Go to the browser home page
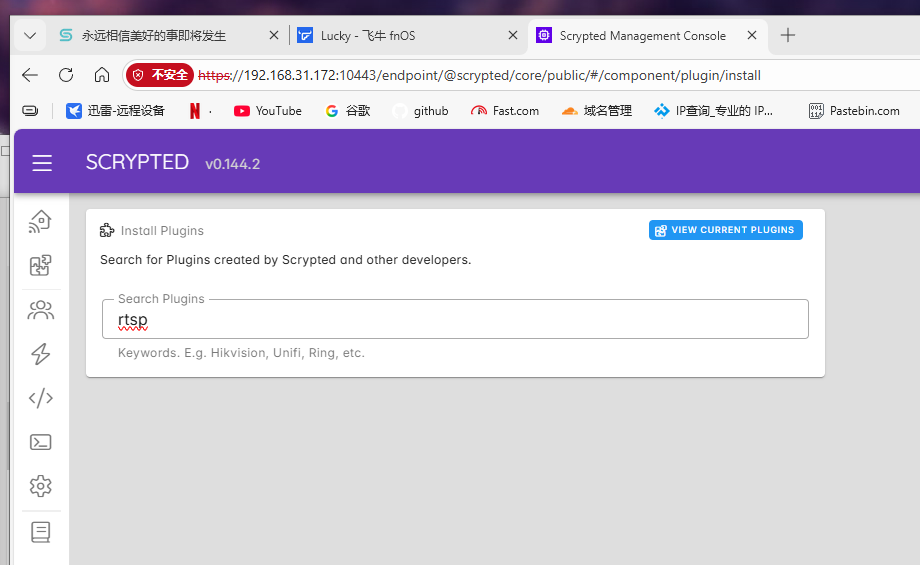This screenshot has width=920, height=565. pos(102,75)
